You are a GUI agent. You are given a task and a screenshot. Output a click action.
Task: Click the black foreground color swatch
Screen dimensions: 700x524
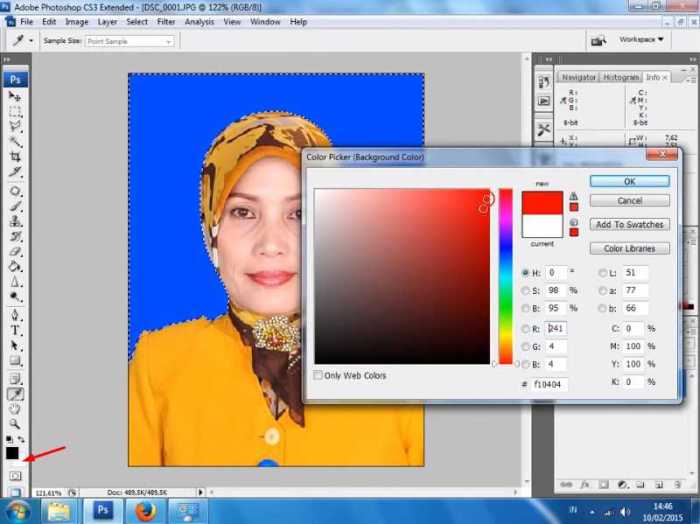(12, 453)
